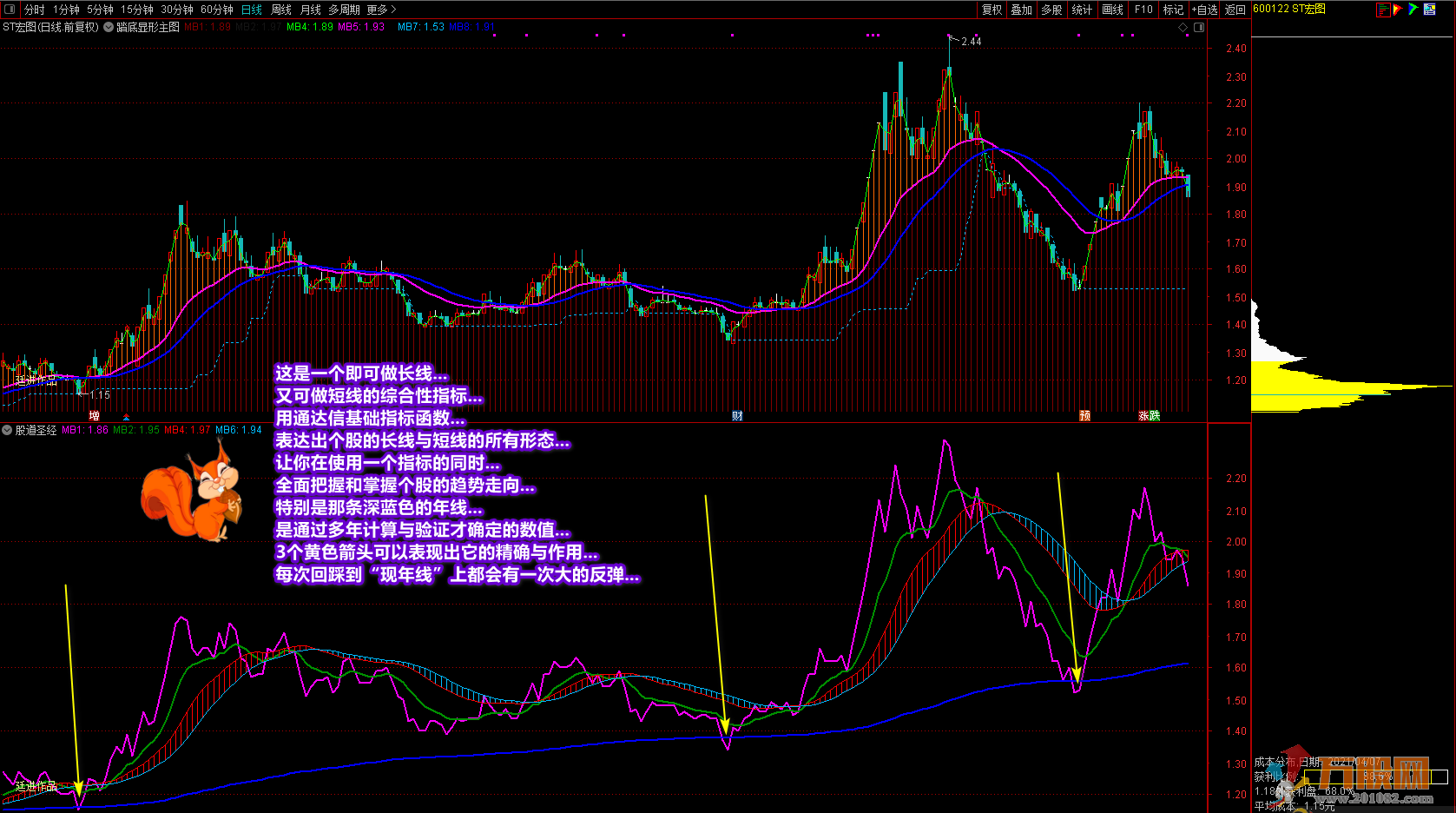Expand the 股道圣经 indicator dropdown
Viewport: 1456px width, 813px height.
coord(8,430)
